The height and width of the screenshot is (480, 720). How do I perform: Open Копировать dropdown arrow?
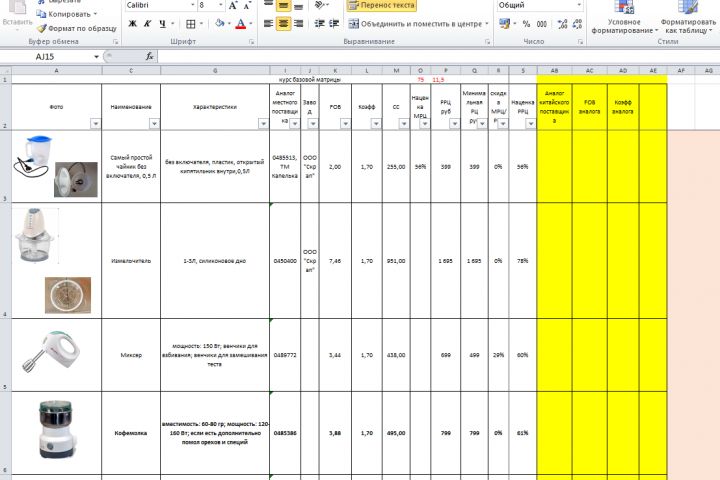[96, 14]
